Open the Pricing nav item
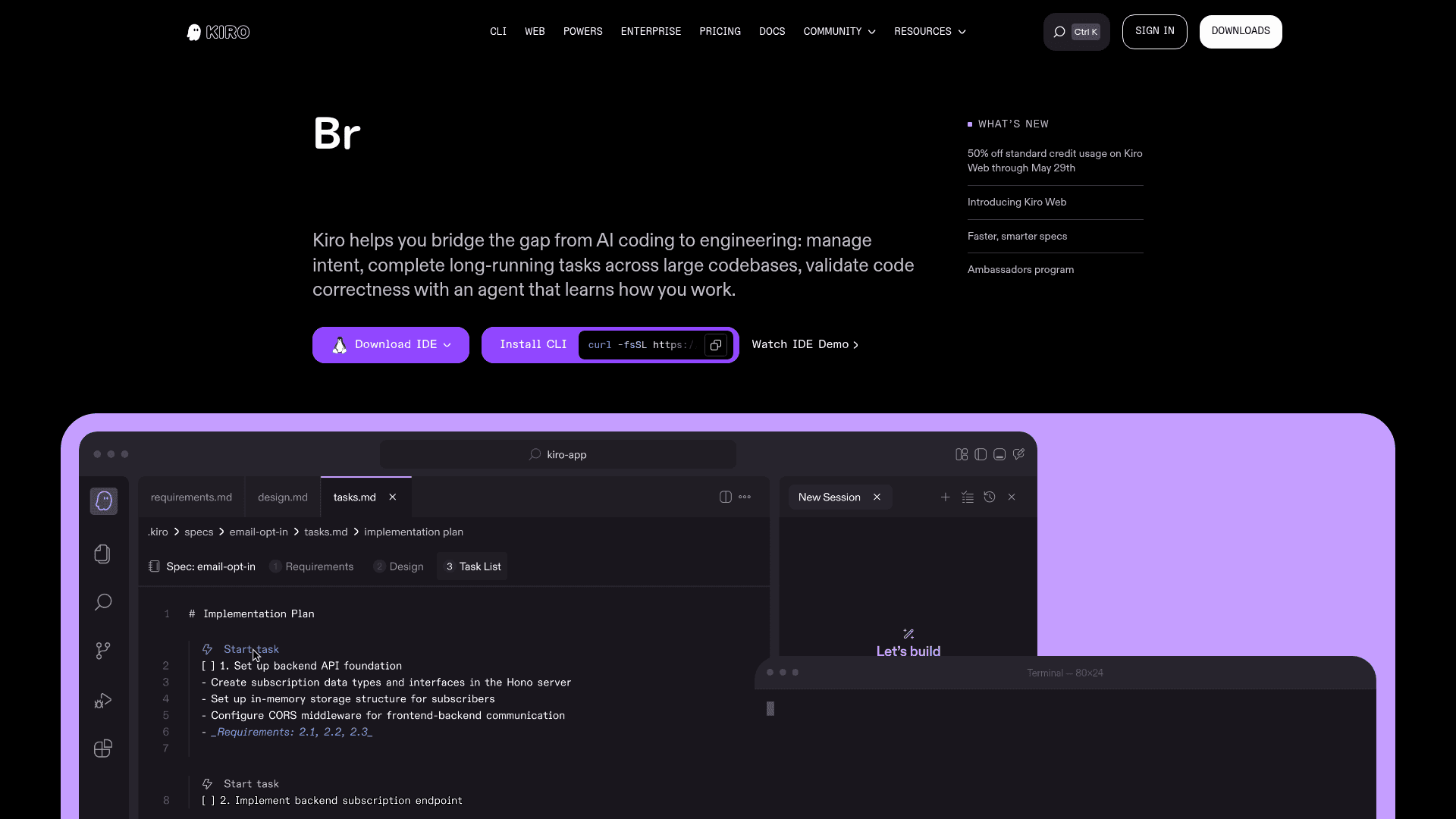Screen dimensions: 1456x819 pos(720,32)
